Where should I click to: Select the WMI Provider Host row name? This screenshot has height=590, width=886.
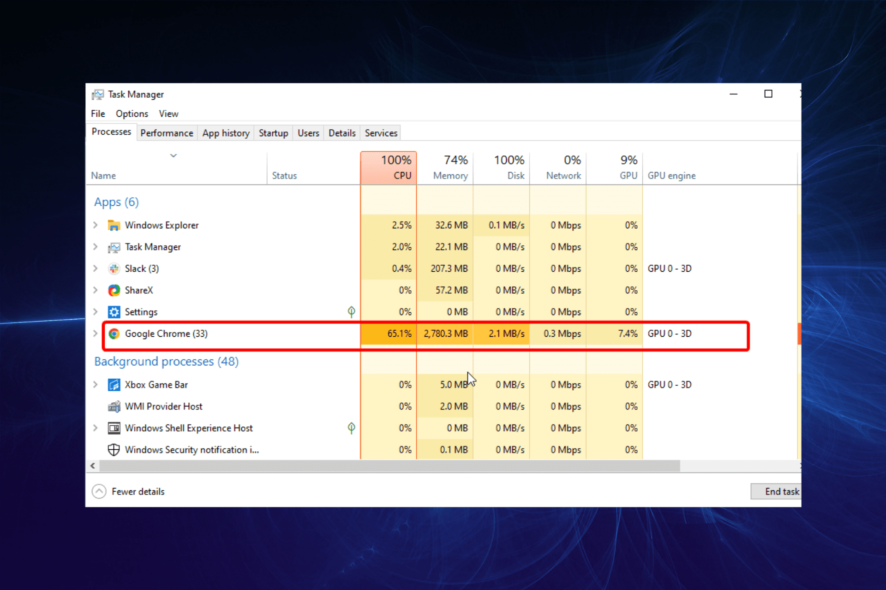click(x=163, y=406)
